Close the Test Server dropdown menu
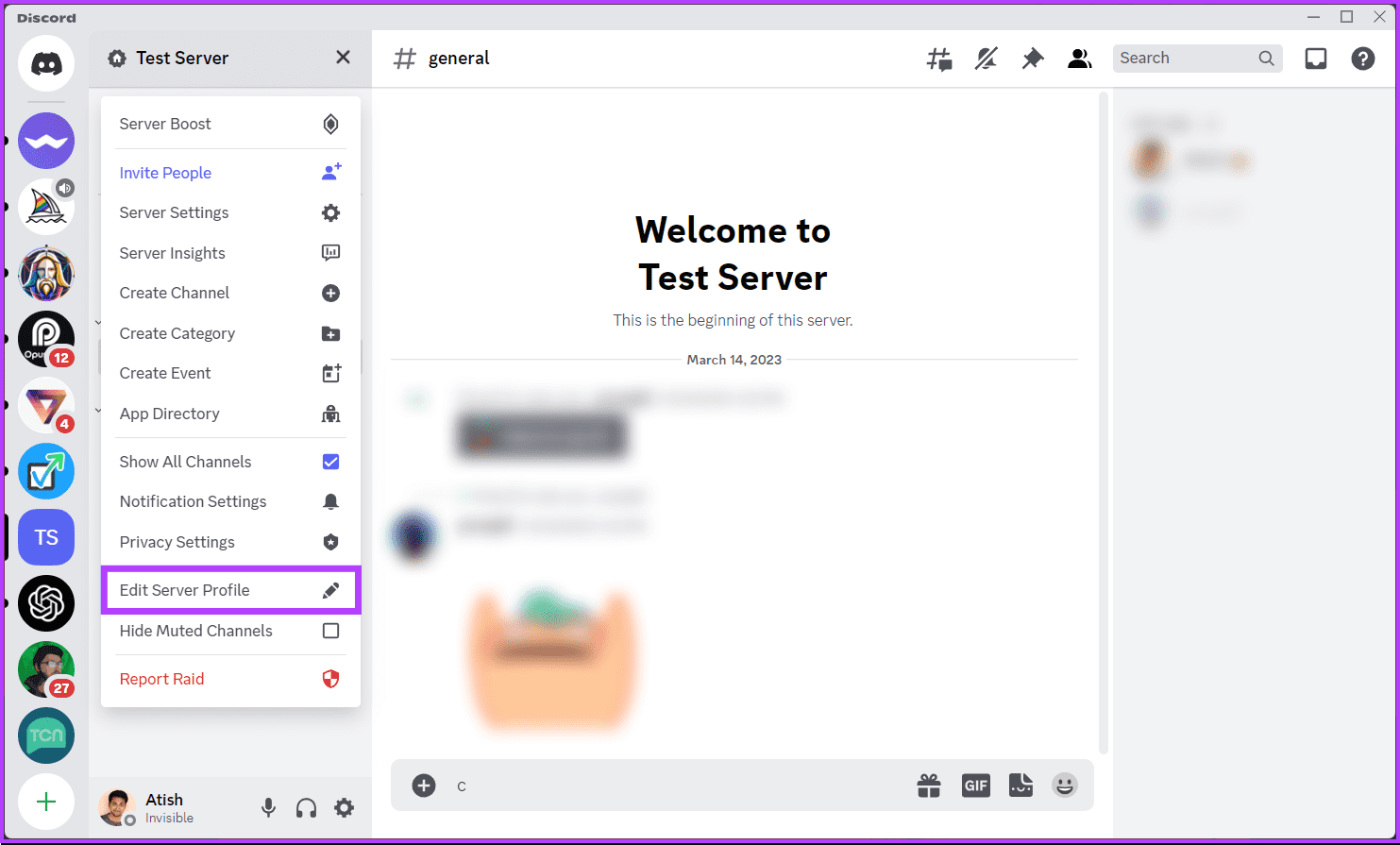Viewport: 1400px width, 845px height. (x=343, y=58)
